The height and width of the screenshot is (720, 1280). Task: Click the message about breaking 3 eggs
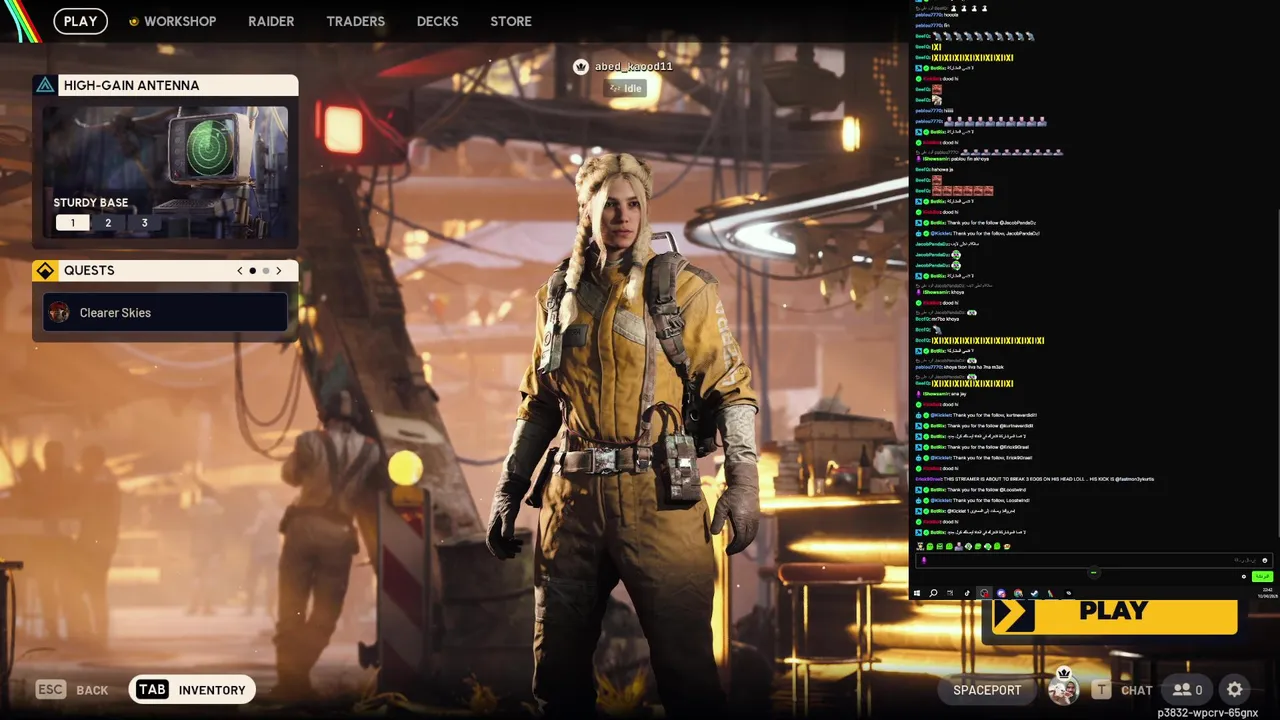point(1034,479)
